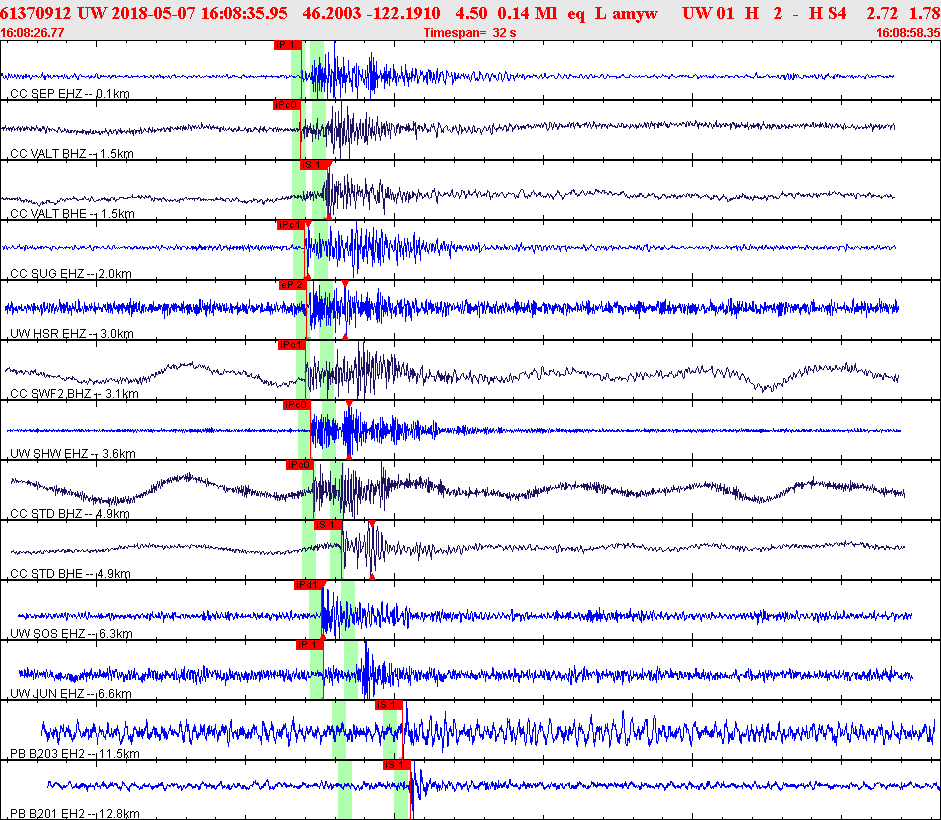Select the iS 1 pick flag on STD BHE trace
This screenshot has height=820, width=941.
click(328, 525)
